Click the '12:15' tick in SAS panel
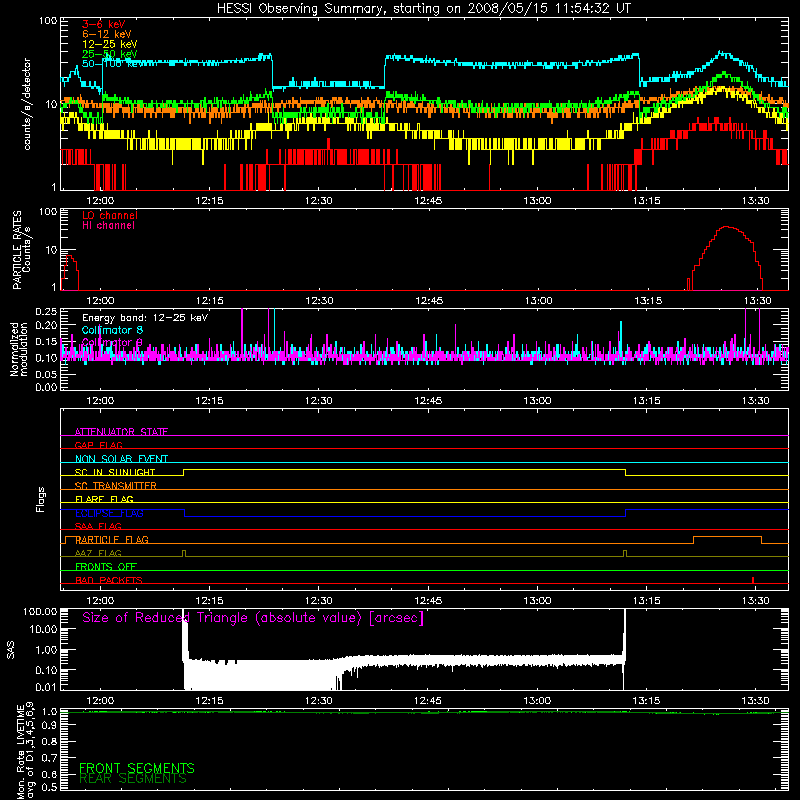 (x=209, y=701)
